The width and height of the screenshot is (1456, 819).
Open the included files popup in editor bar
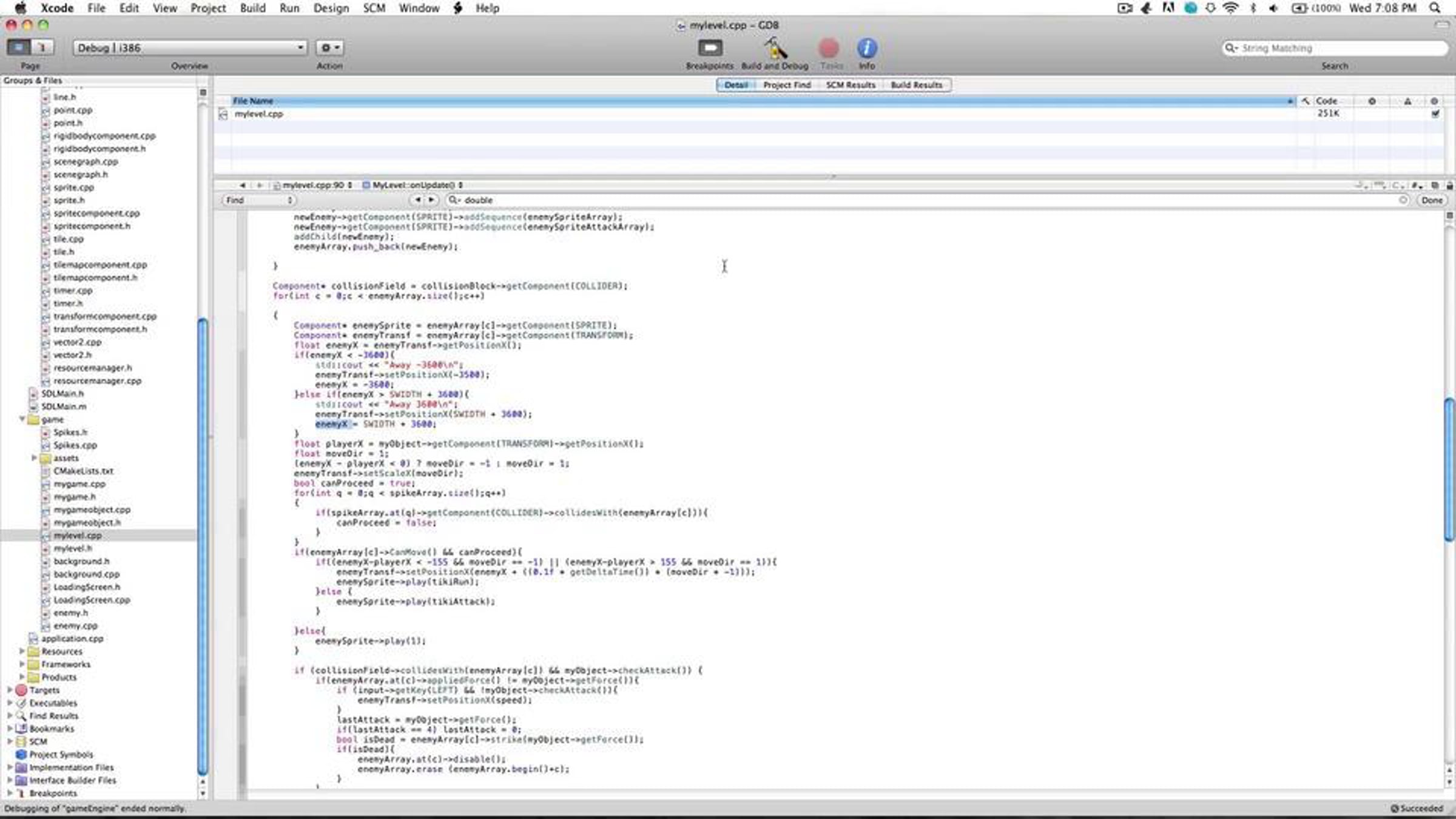(1417, 185)
